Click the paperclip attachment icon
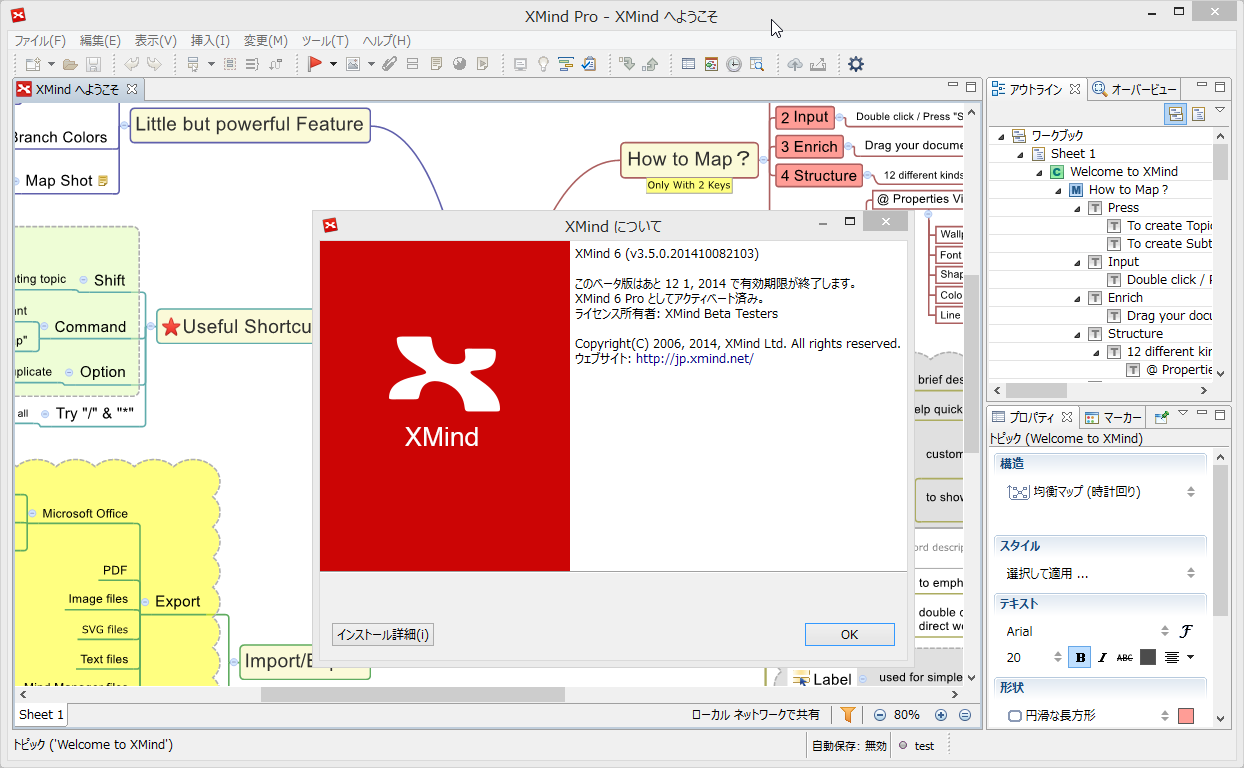 point(390,64)
